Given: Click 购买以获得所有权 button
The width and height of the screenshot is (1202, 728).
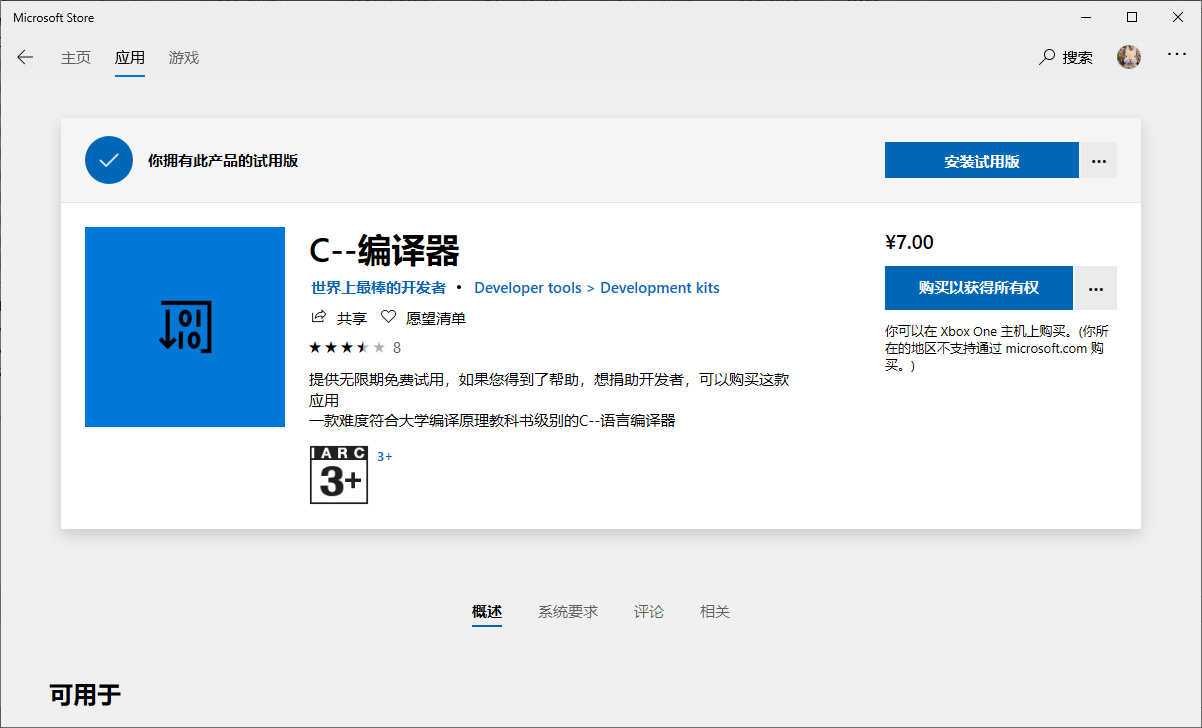Looking at the screenshot, I should [x=978, y=288].
